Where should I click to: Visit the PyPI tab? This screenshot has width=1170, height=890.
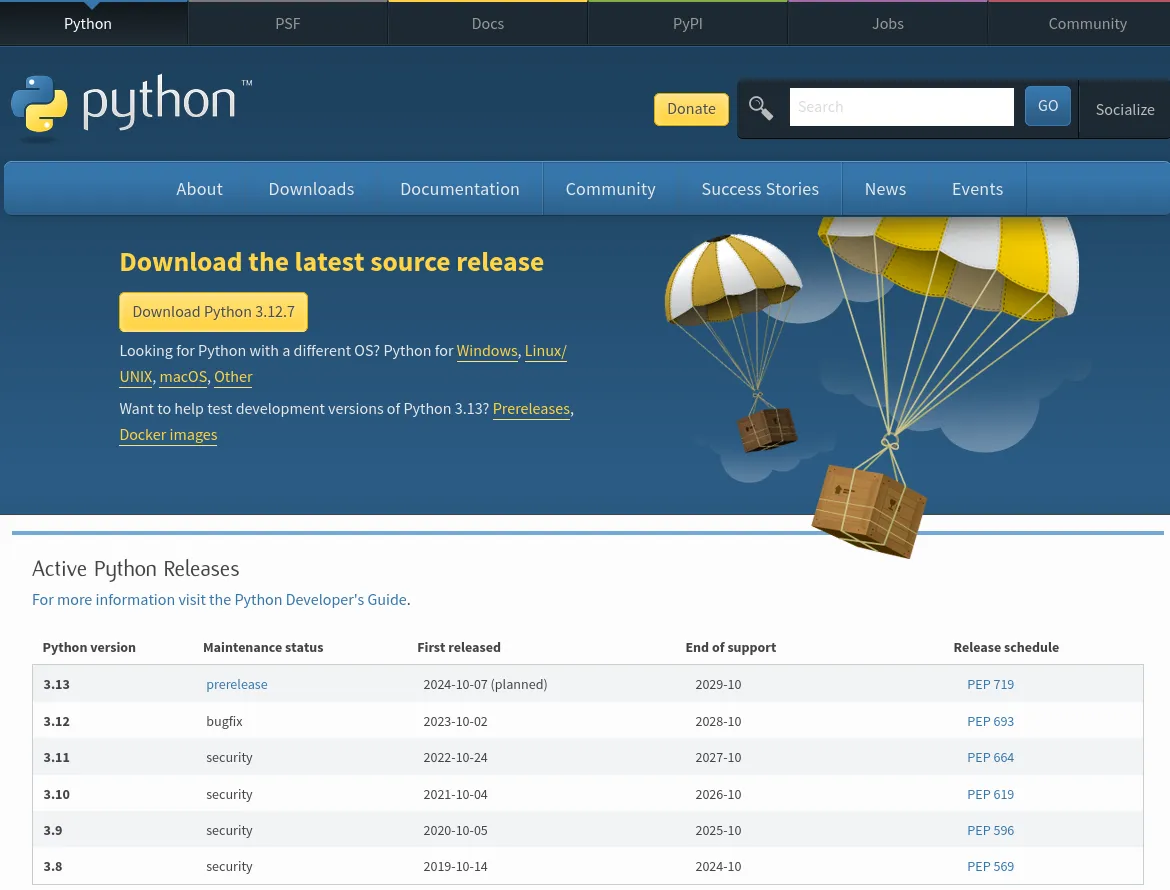coord(687,23)
